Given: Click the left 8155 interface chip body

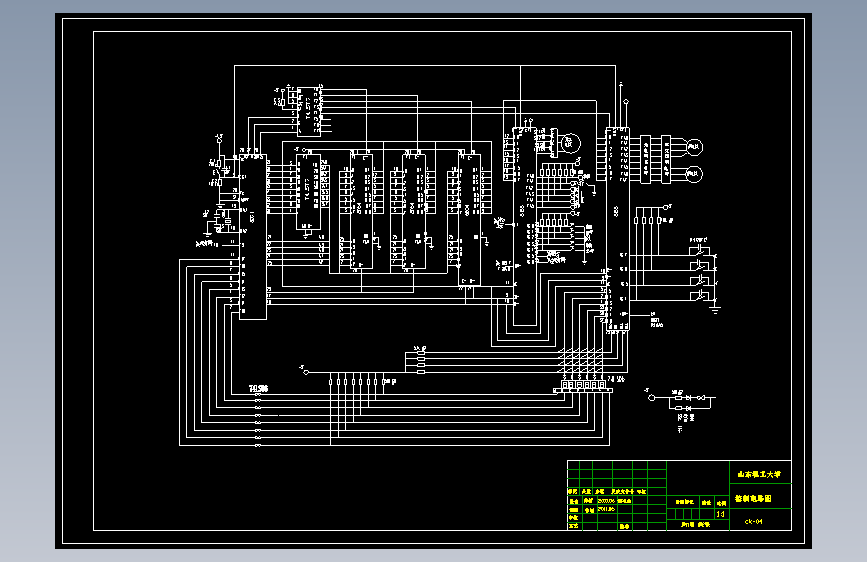Looking at the screenshot, I should point(524,227).
